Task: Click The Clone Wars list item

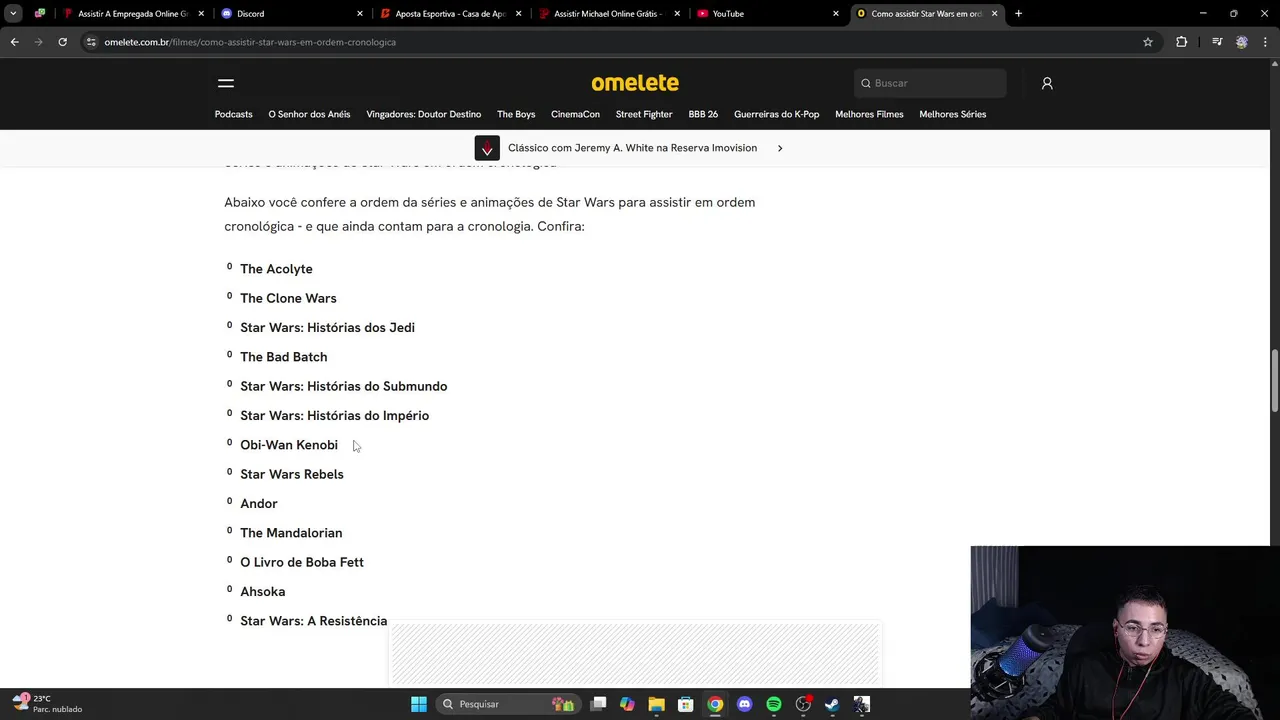Action: pos(288,298)
